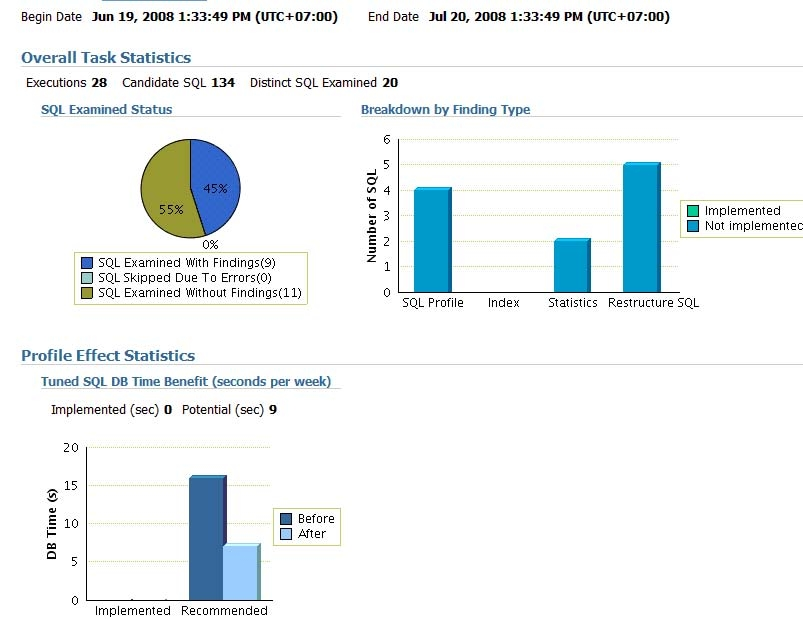
Task: Click the SQL Profile axis label
Action: coord(433,303)
